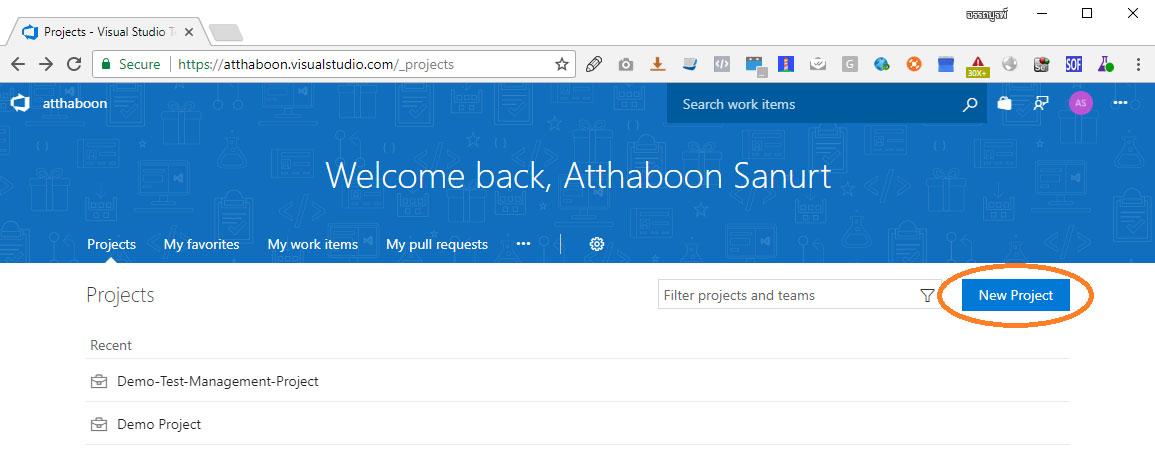The height and width of the screenshot is (455, 1155).
Task: Click the pencil extension icon
Action: pyautogui.click(x=593, y=65)
